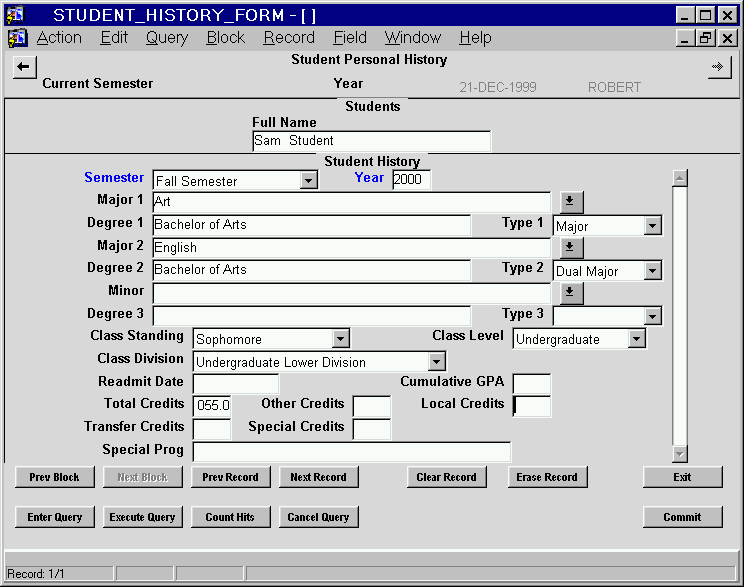The height and width of the screenshot is (587, 744).
Task: Open the Class Standing dropdown
Action: (340, 339)
